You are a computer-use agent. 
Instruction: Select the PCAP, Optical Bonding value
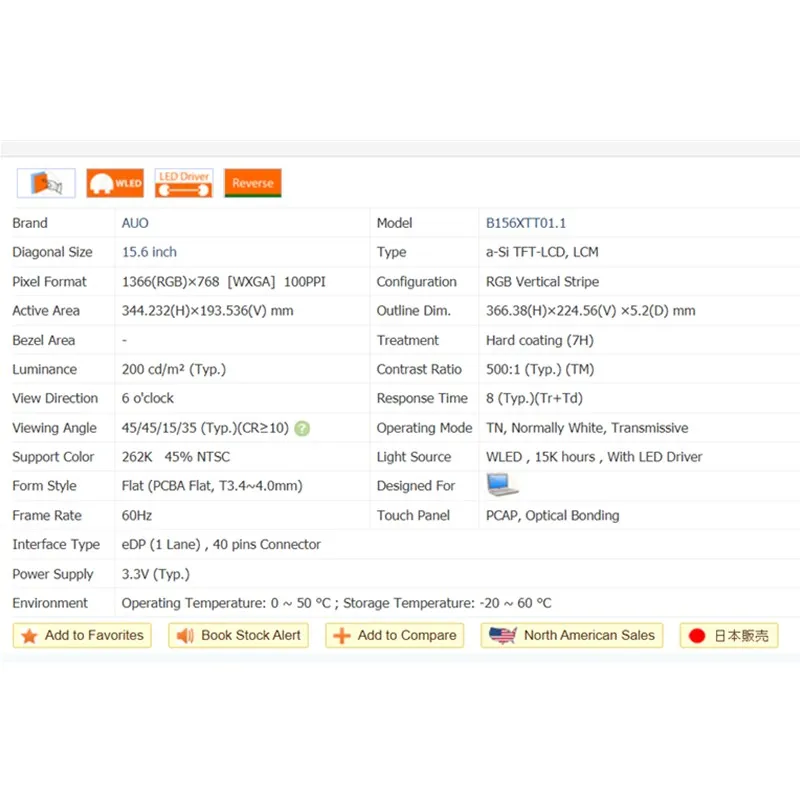point(553,515)
